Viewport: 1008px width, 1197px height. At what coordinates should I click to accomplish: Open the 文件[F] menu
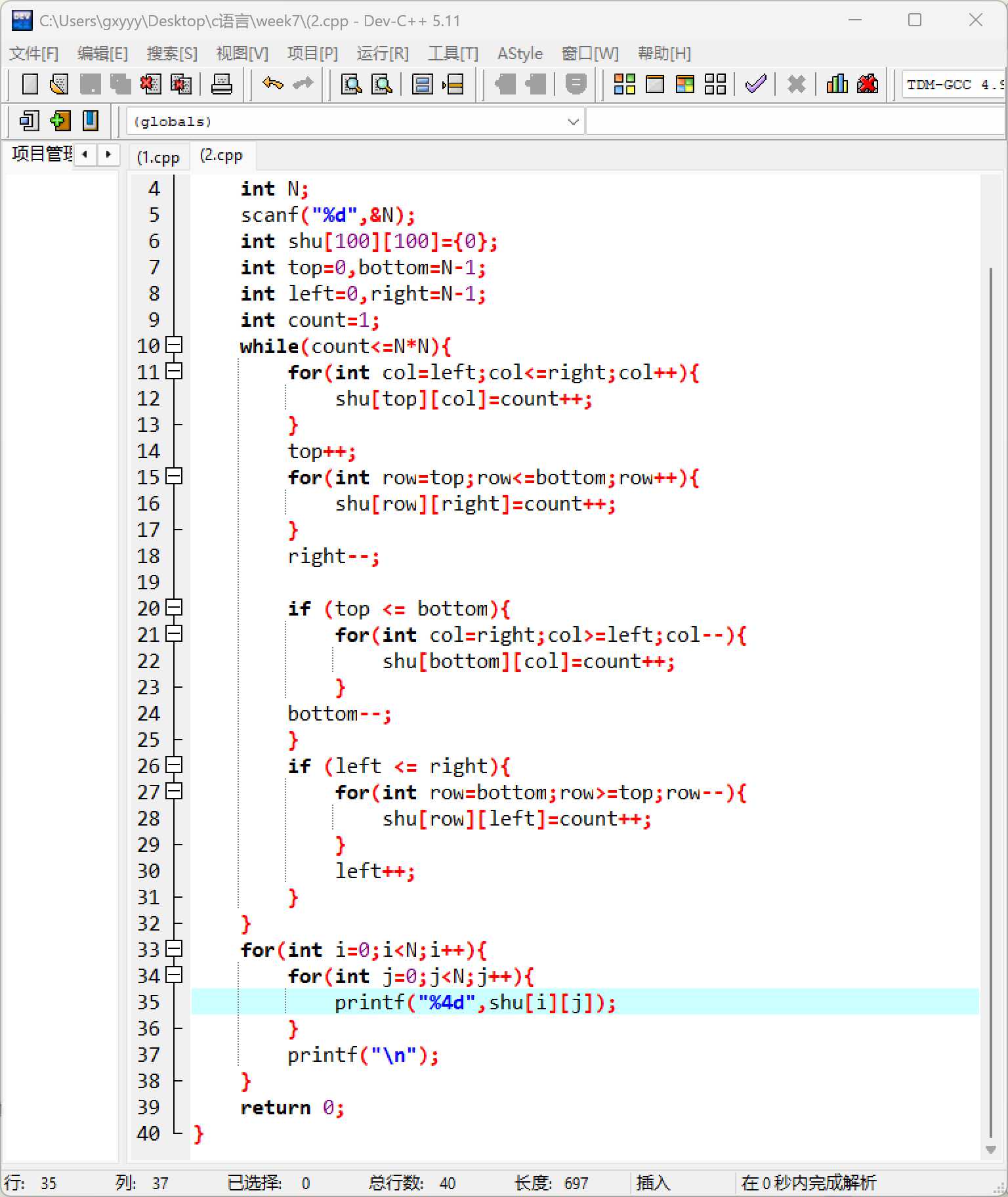[33, 53]
